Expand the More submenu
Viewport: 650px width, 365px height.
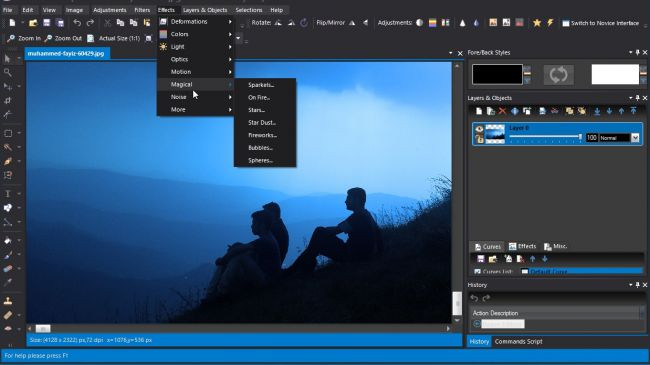point(195,110)
